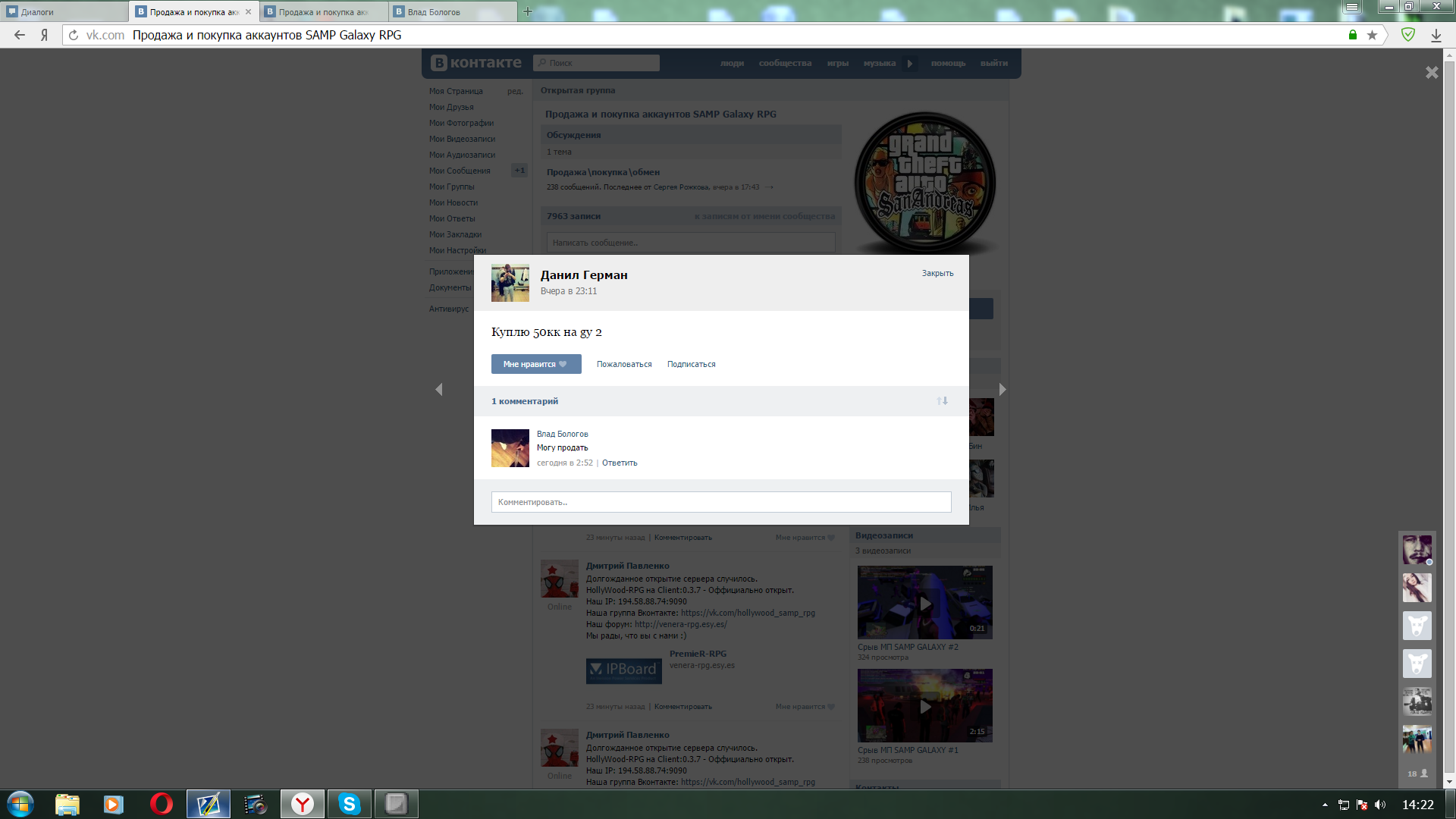Click the IPBoard link preview image
Image resolution: width=1456 pixels, height=819 pixels.
[623, 670]
